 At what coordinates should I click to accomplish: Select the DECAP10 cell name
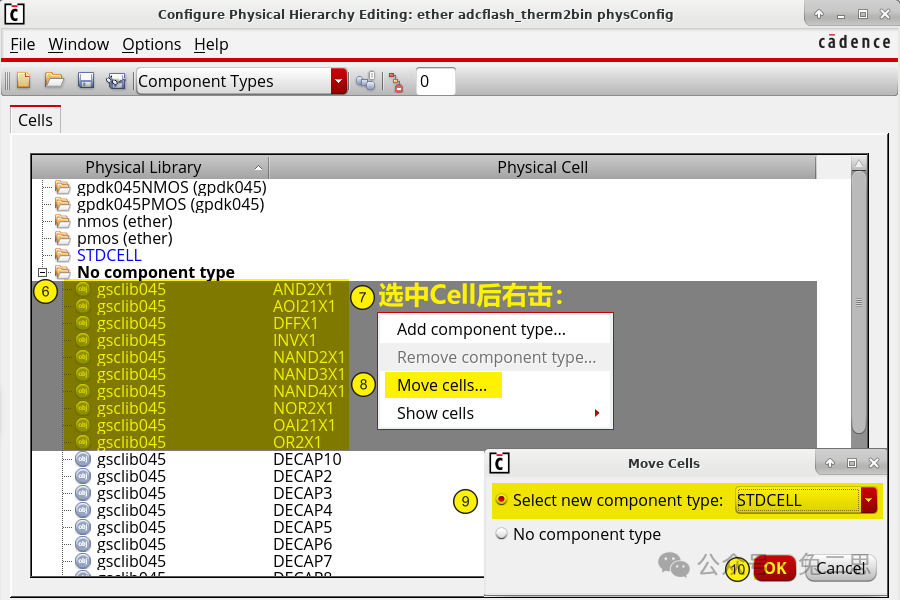click(x=307, y=459)
